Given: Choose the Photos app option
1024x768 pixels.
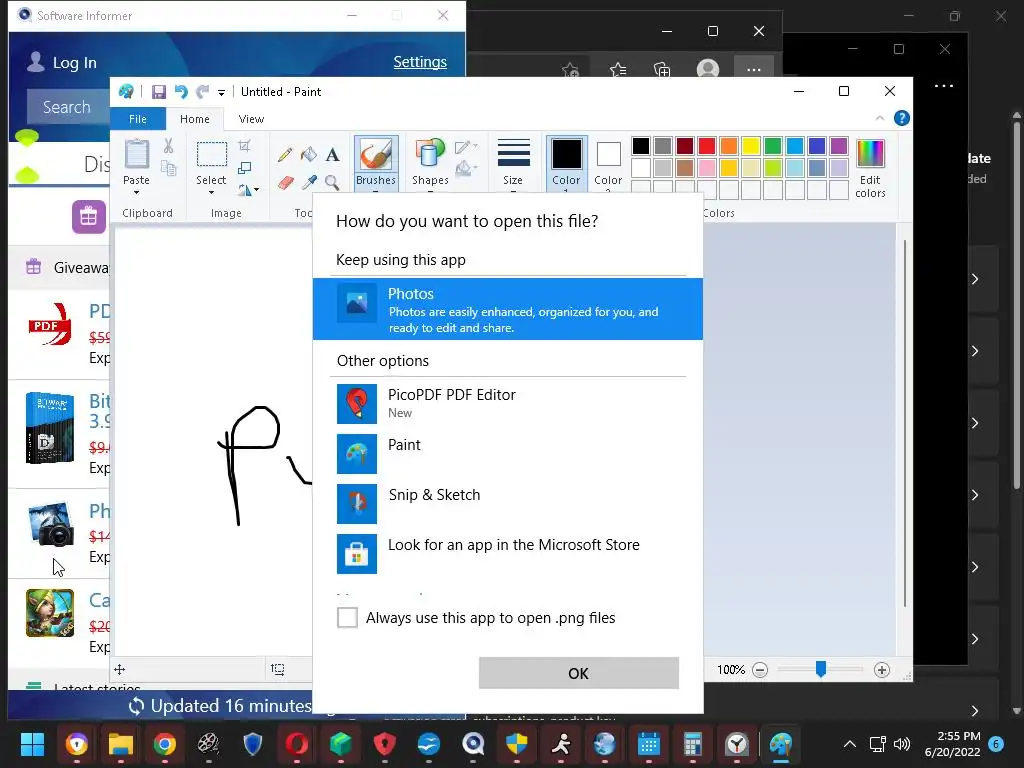Looking at the screenshot, I should (508, 309).
